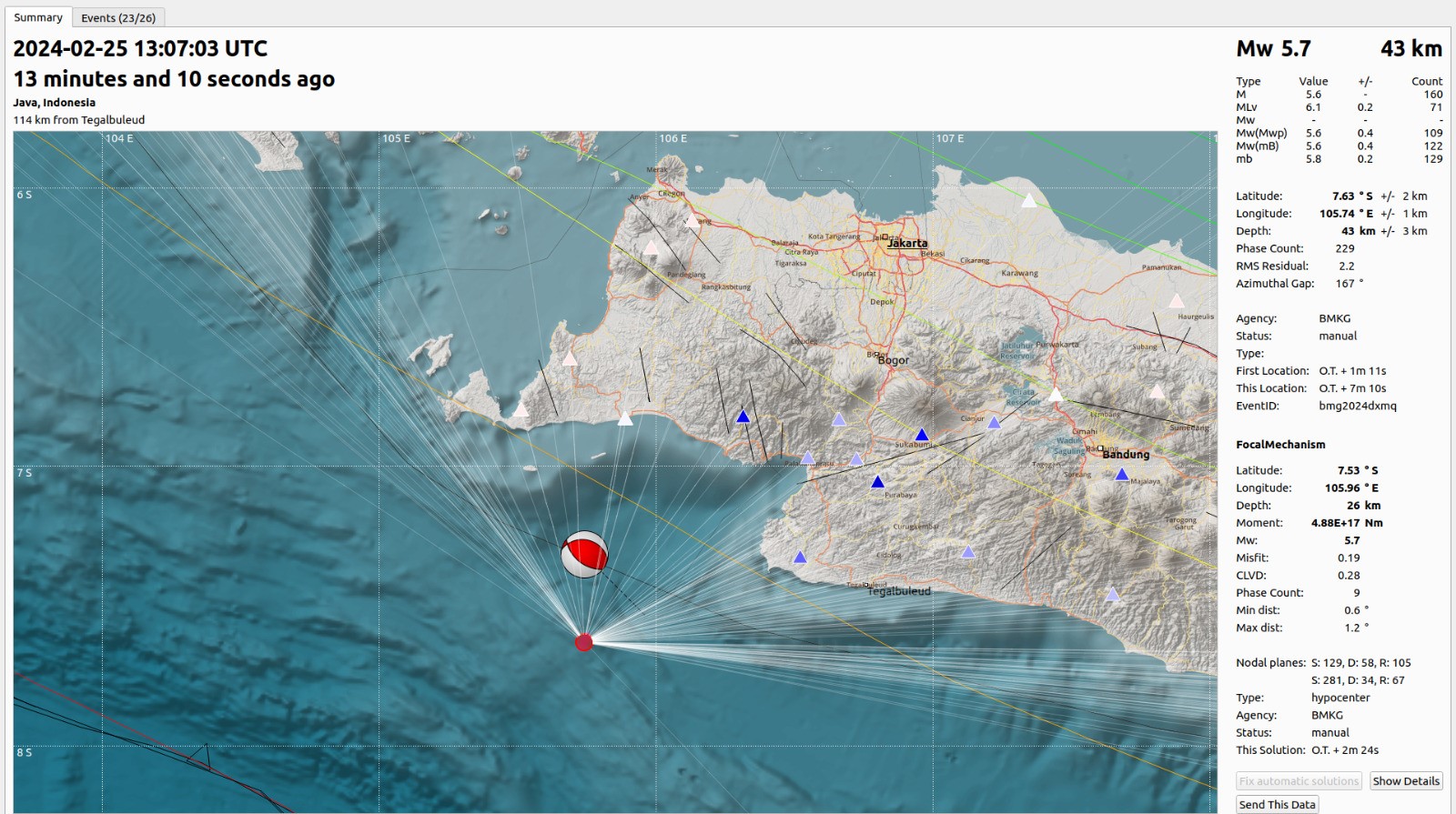Image resolution: width=1456 pixels, height=814 pixels.
Task: Select the Mw(mB) magnitude row
Action: (x=1339, y=146)
